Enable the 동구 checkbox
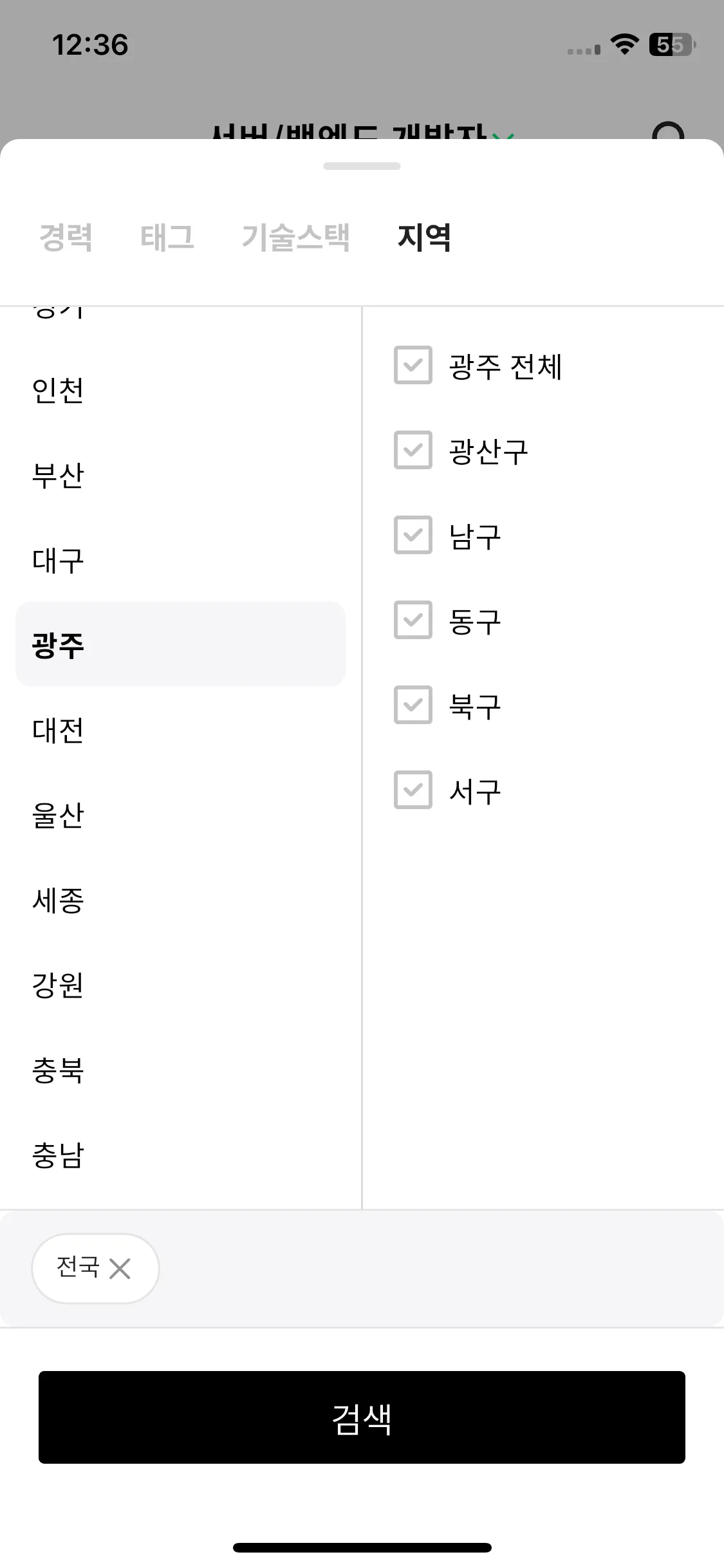The height and width of the screenshot is (1568, 724). (413, 620)
